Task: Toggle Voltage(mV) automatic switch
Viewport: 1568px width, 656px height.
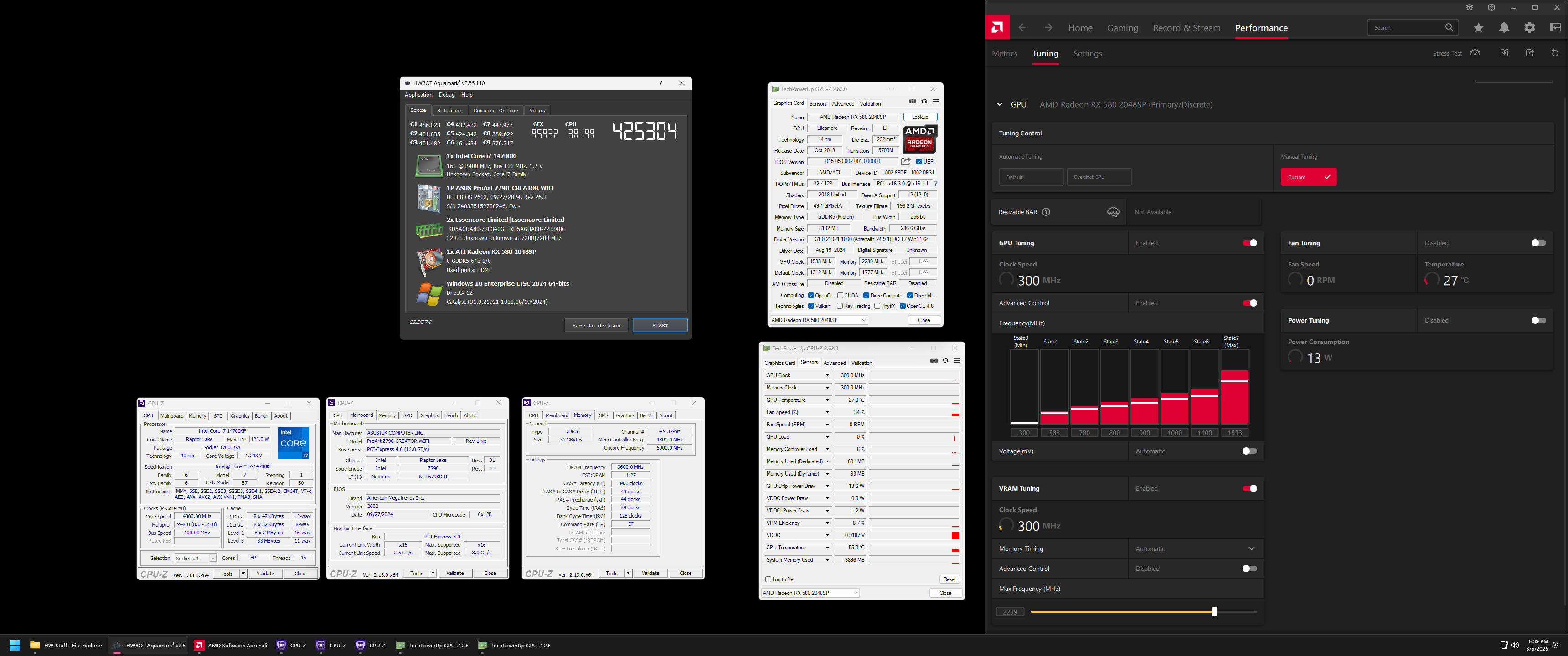Action: click(1250, 451)
